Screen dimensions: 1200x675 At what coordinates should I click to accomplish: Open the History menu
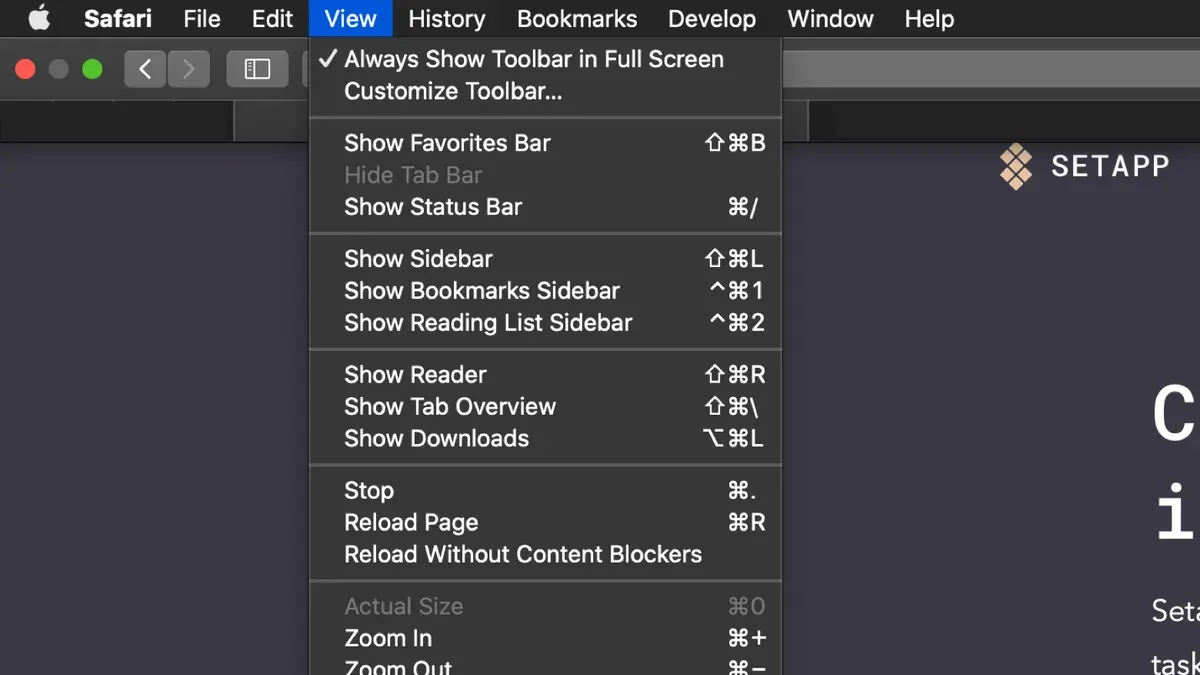(447, 18)
